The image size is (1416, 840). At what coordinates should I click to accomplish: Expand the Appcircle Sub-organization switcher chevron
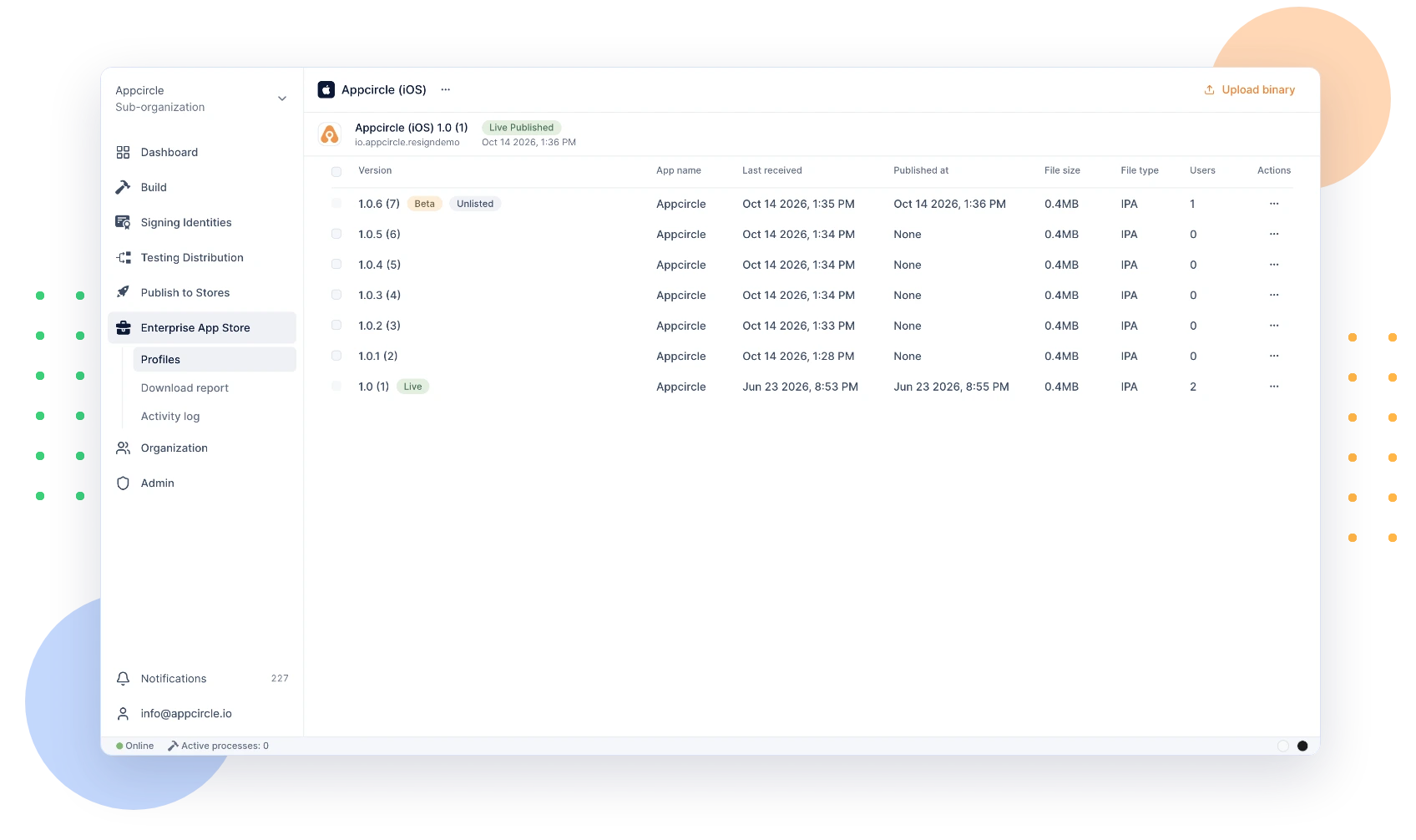point(282,99)
